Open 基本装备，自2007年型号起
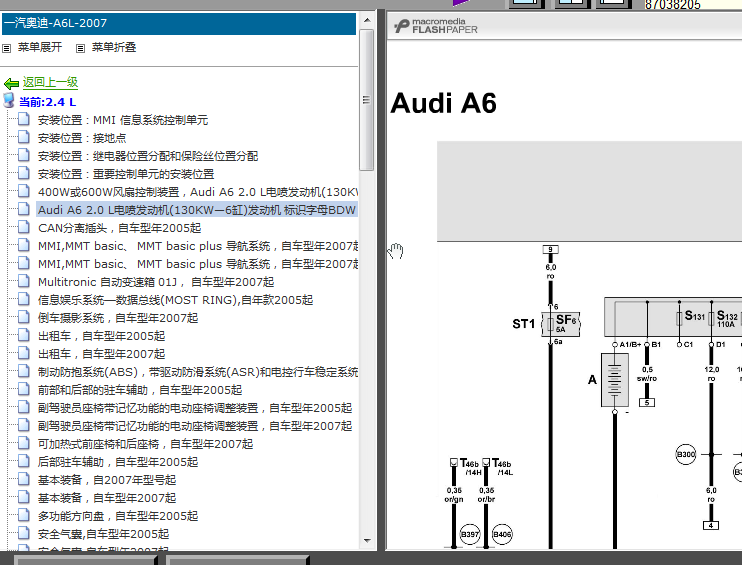The height and width of the screenshot is (565, 742). click(107, 480)
